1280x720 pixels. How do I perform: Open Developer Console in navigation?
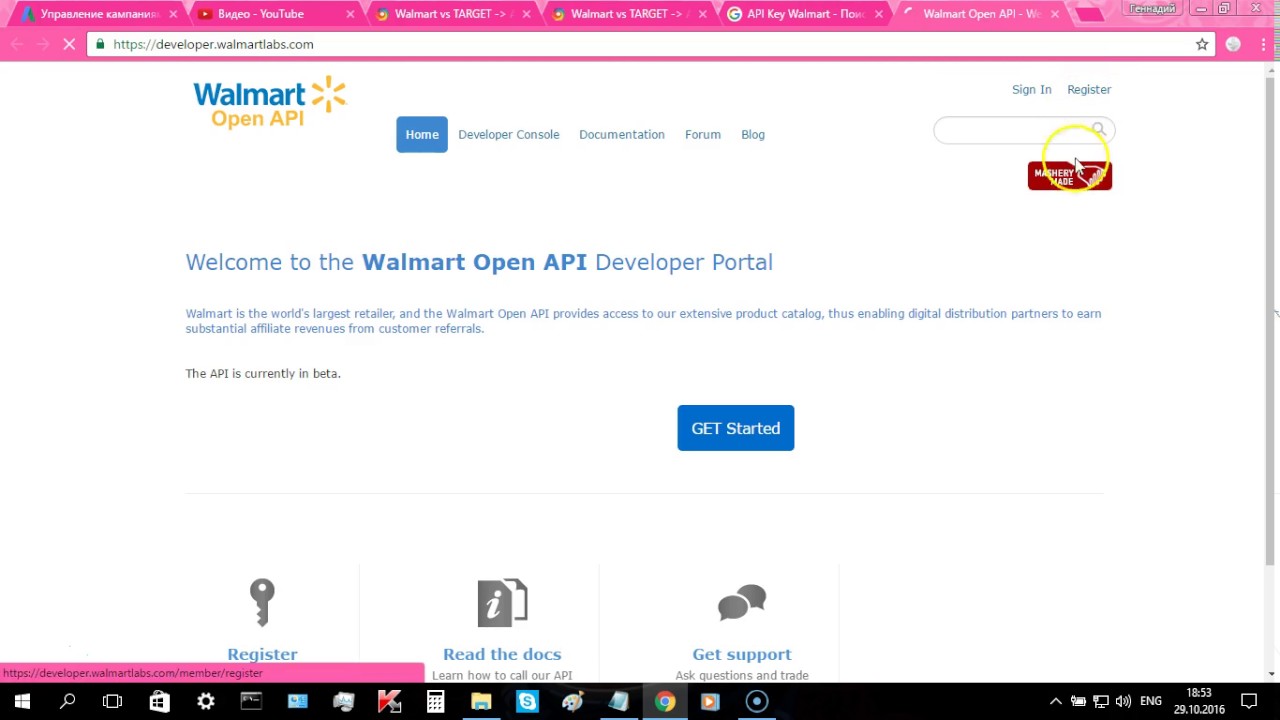508,134
